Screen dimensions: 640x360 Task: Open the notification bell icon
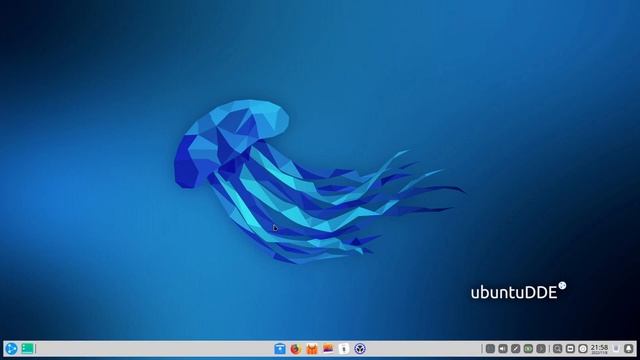click(x=629, y=349)
